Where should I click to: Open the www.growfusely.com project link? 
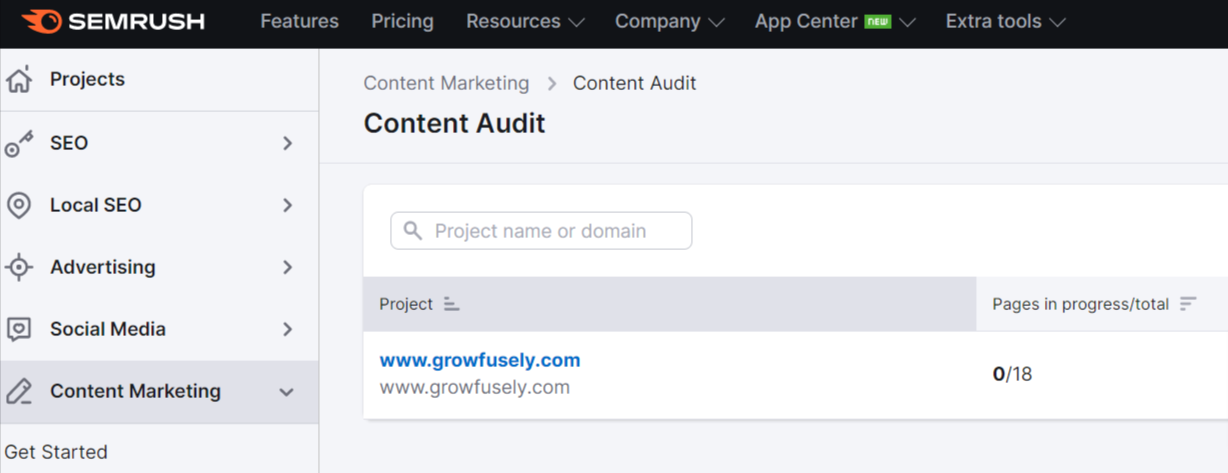coord(480,360)
